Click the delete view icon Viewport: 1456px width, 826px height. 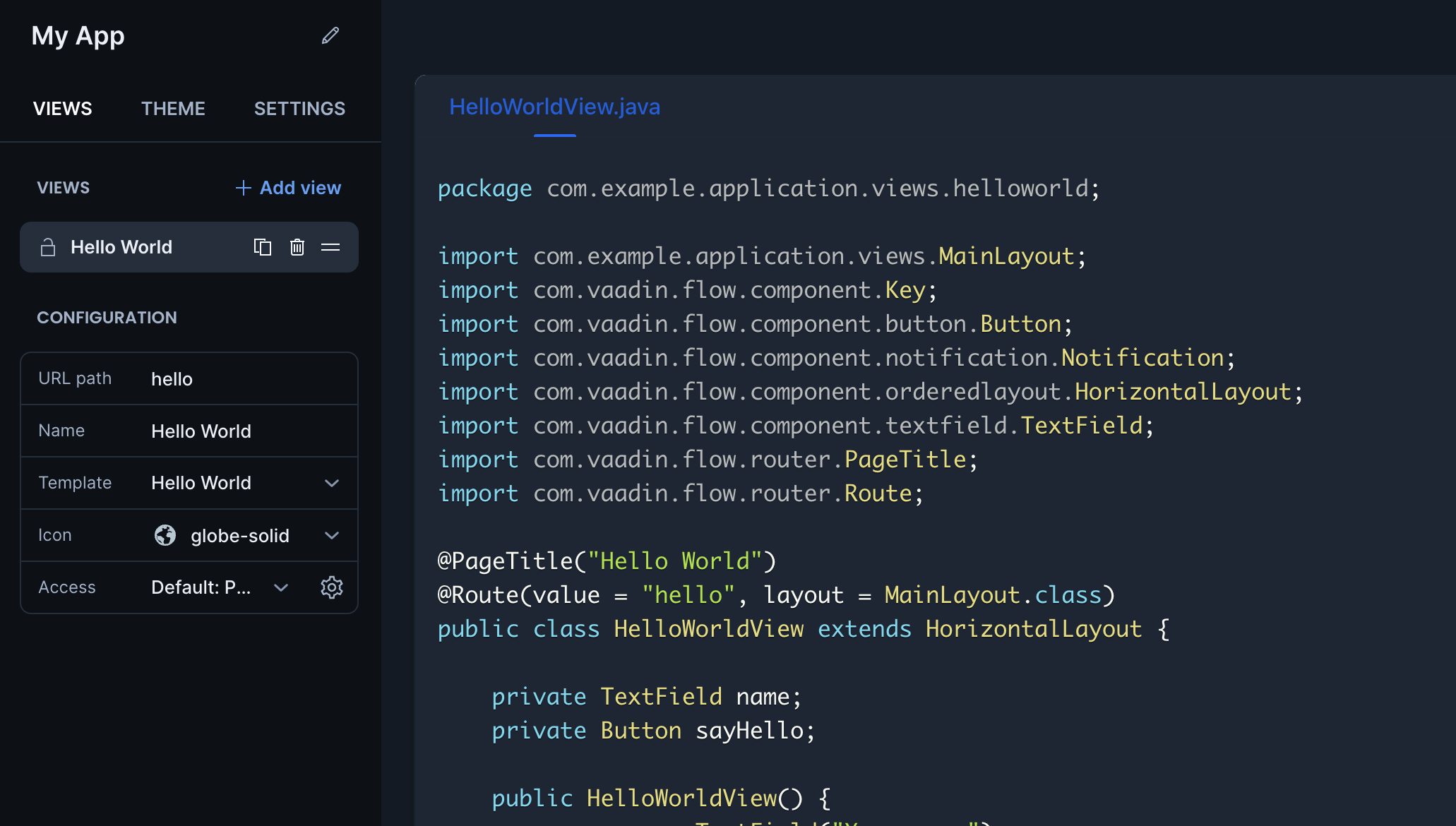[x=296, y=247]
